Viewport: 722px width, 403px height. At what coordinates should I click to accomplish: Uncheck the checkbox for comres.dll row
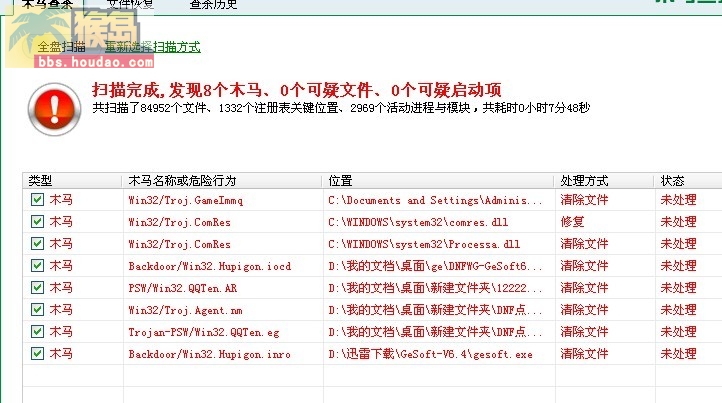(37, 222)
